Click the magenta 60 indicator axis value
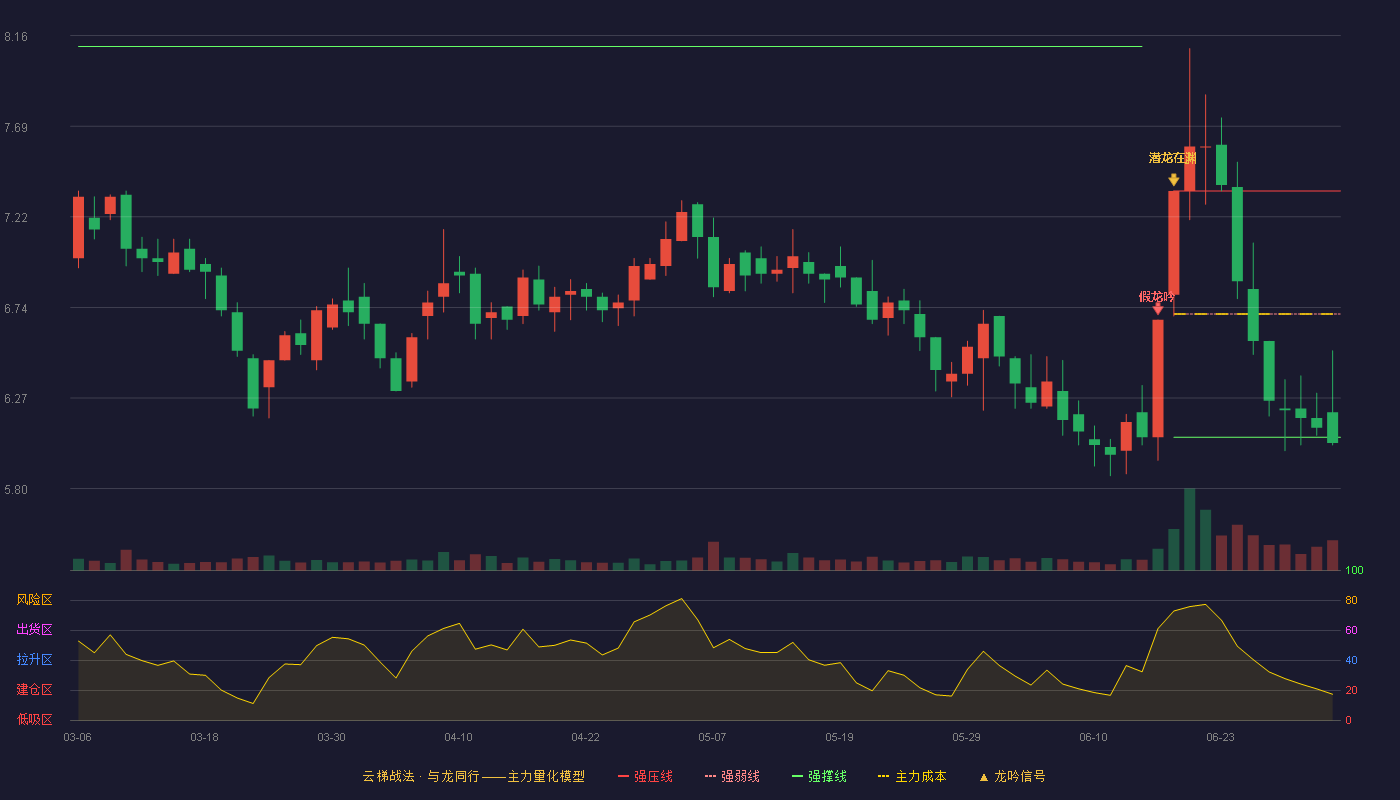This screenshot has width=1400, height=800. (x=1351, y=630)
